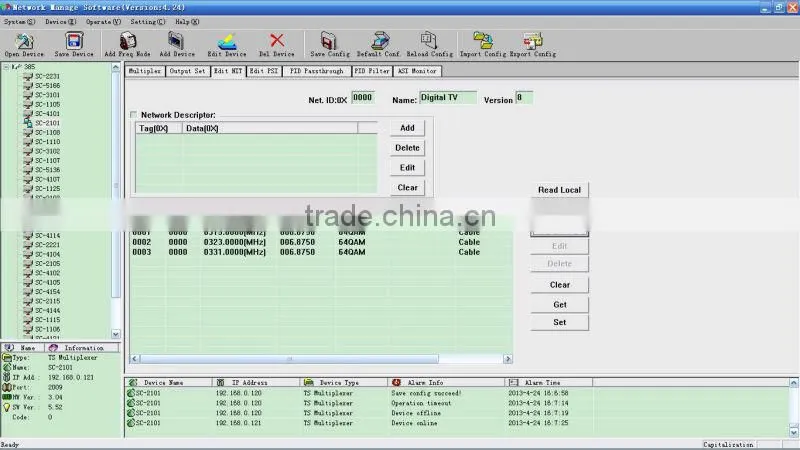The width and height of the screenshot is (800, 450).
Task: Click Clear below the greyed Delete button
Action: point(559,285)
